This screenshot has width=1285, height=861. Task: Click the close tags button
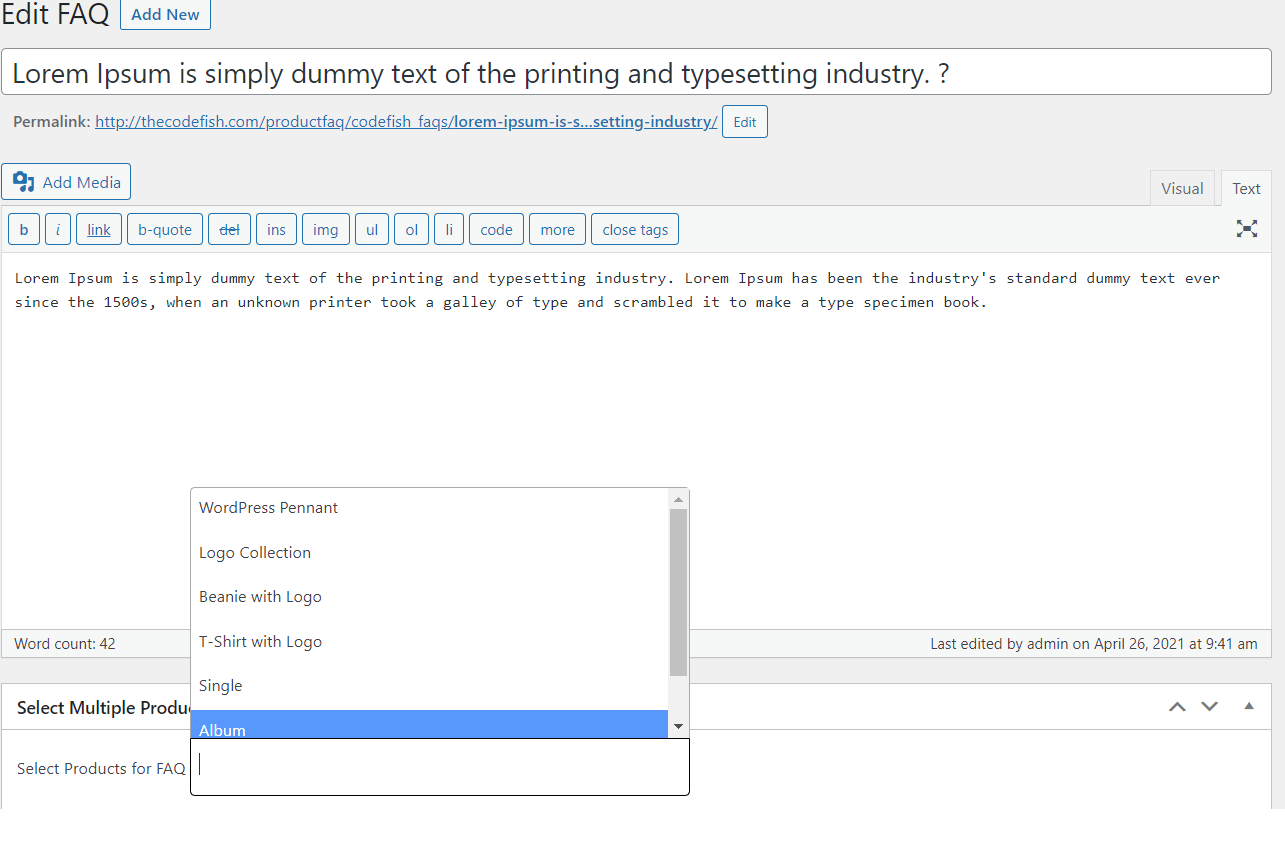[x=635, y=229]
